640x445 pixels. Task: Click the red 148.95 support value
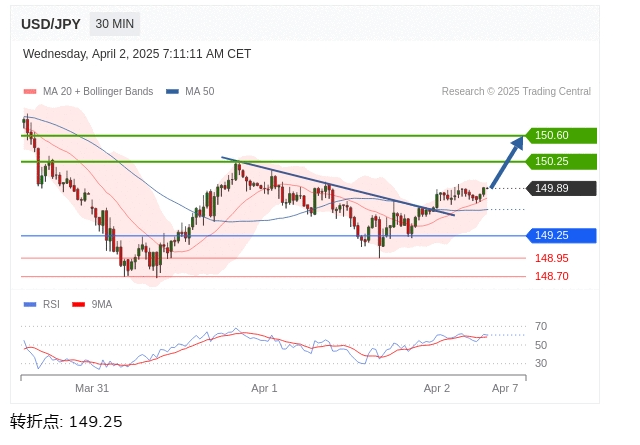click(551, 258)
